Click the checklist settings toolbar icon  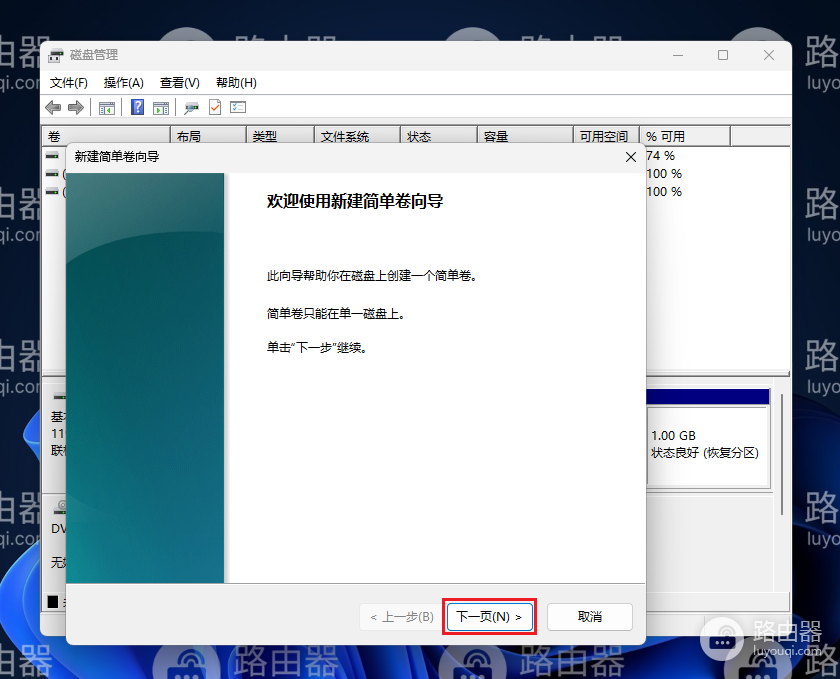click(238, 107)
